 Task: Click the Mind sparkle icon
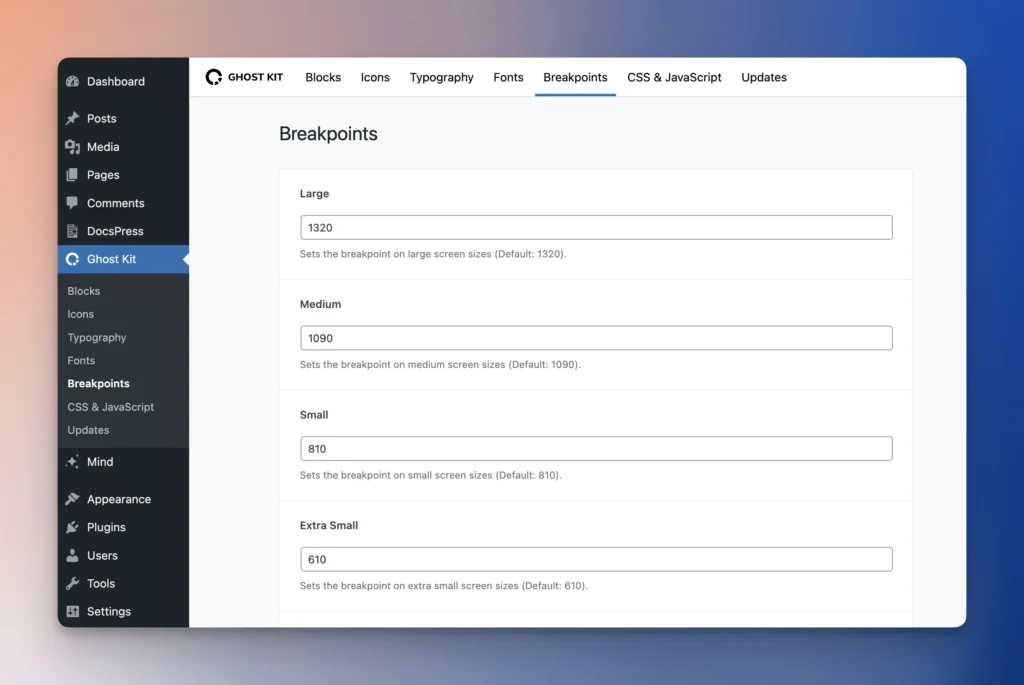tap(72, 462)
